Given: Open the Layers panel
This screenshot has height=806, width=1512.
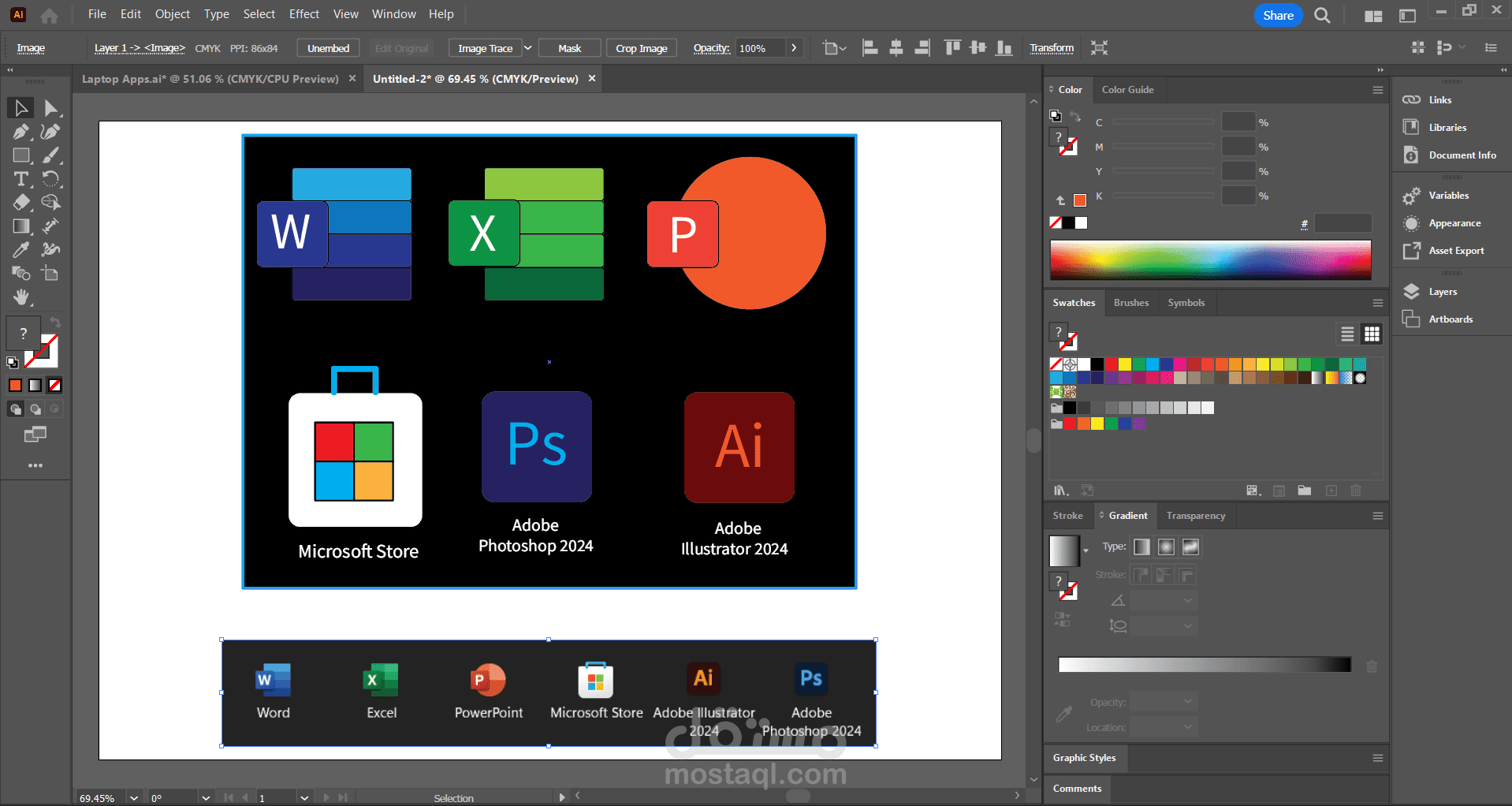Looking at the screenshot, I should (x=1443, y=292).
